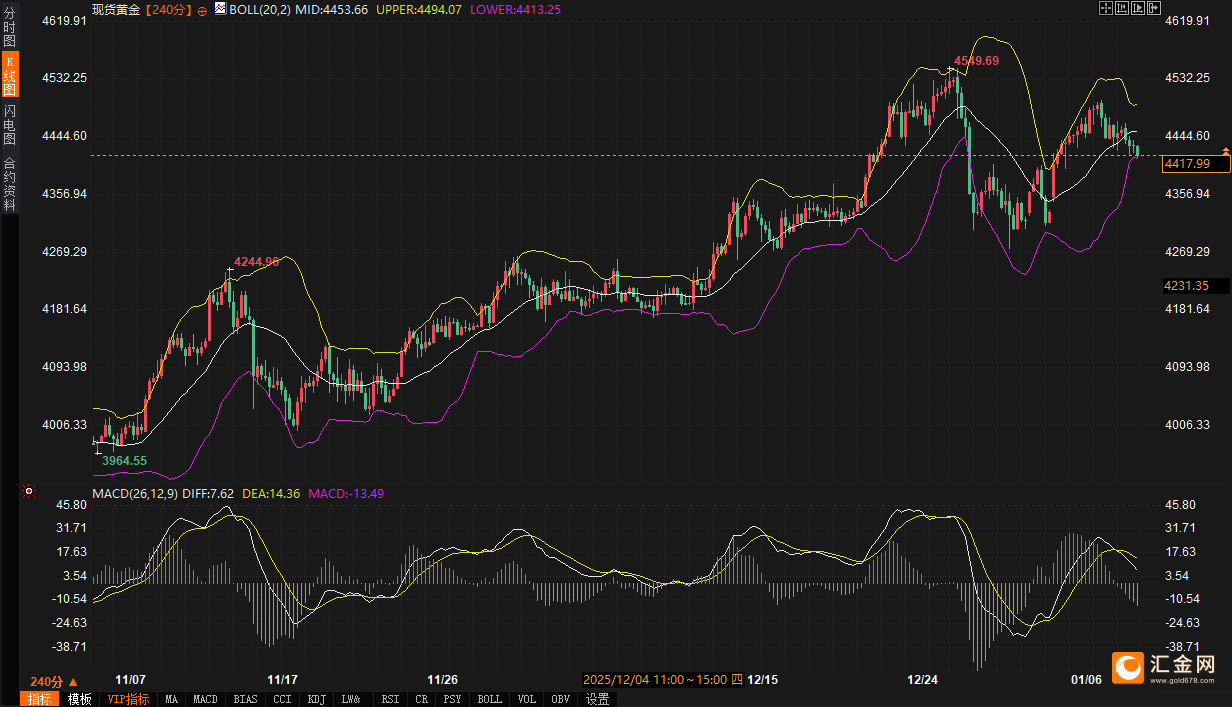
Task: Select the 模板 tab at bottom
Action: tap(79, 699)
